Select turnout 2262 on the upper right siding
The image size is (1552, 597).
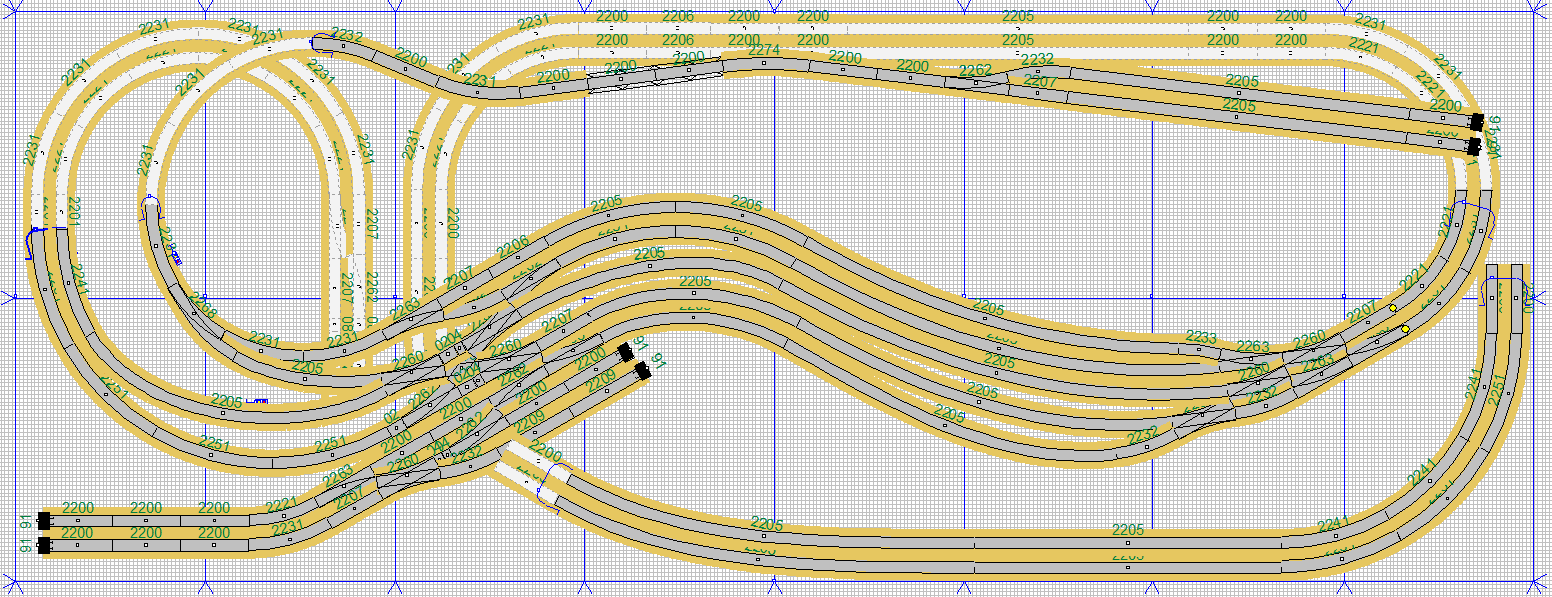[x=977, y=83]
